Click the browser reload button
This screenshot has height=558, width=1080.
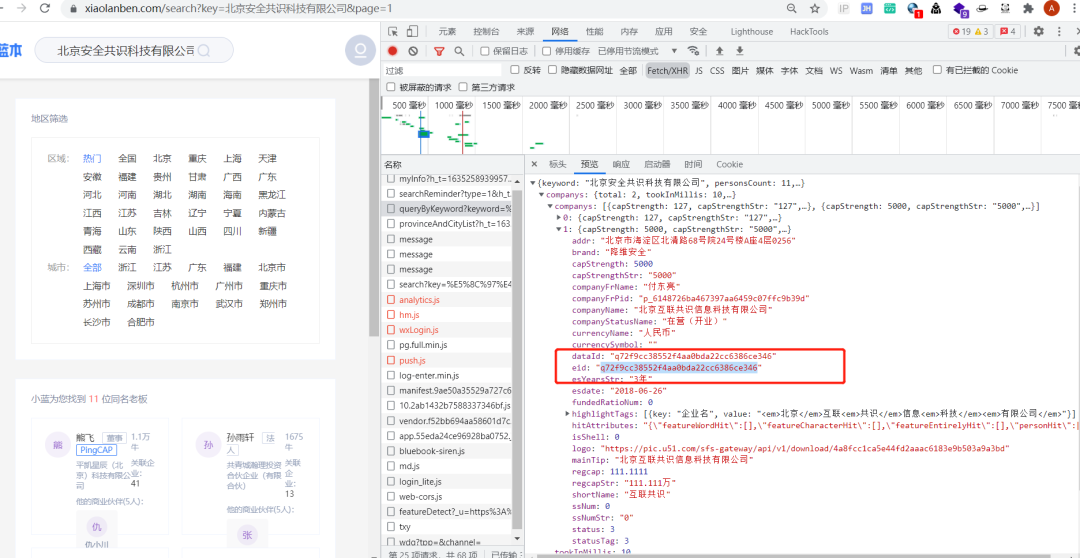click(45, 9)
